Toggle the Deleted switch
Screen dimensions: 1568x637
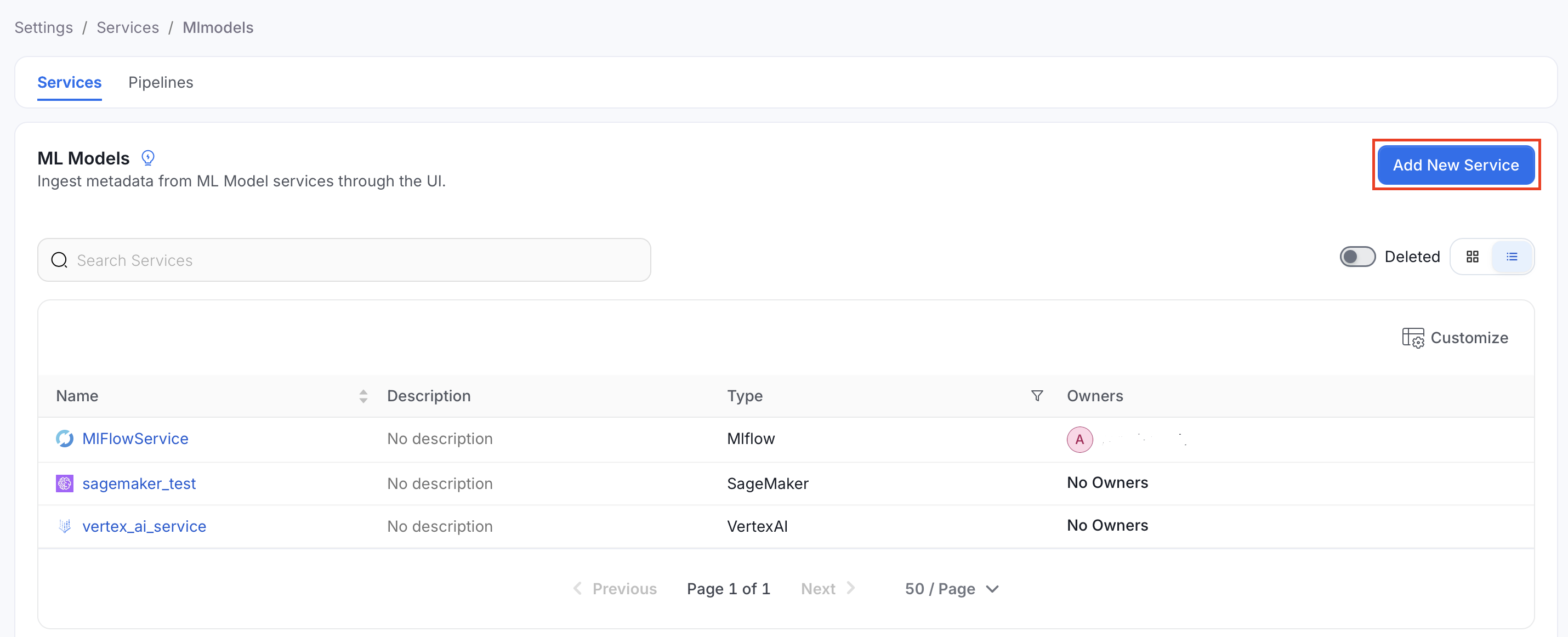[x=1357, y=257]
